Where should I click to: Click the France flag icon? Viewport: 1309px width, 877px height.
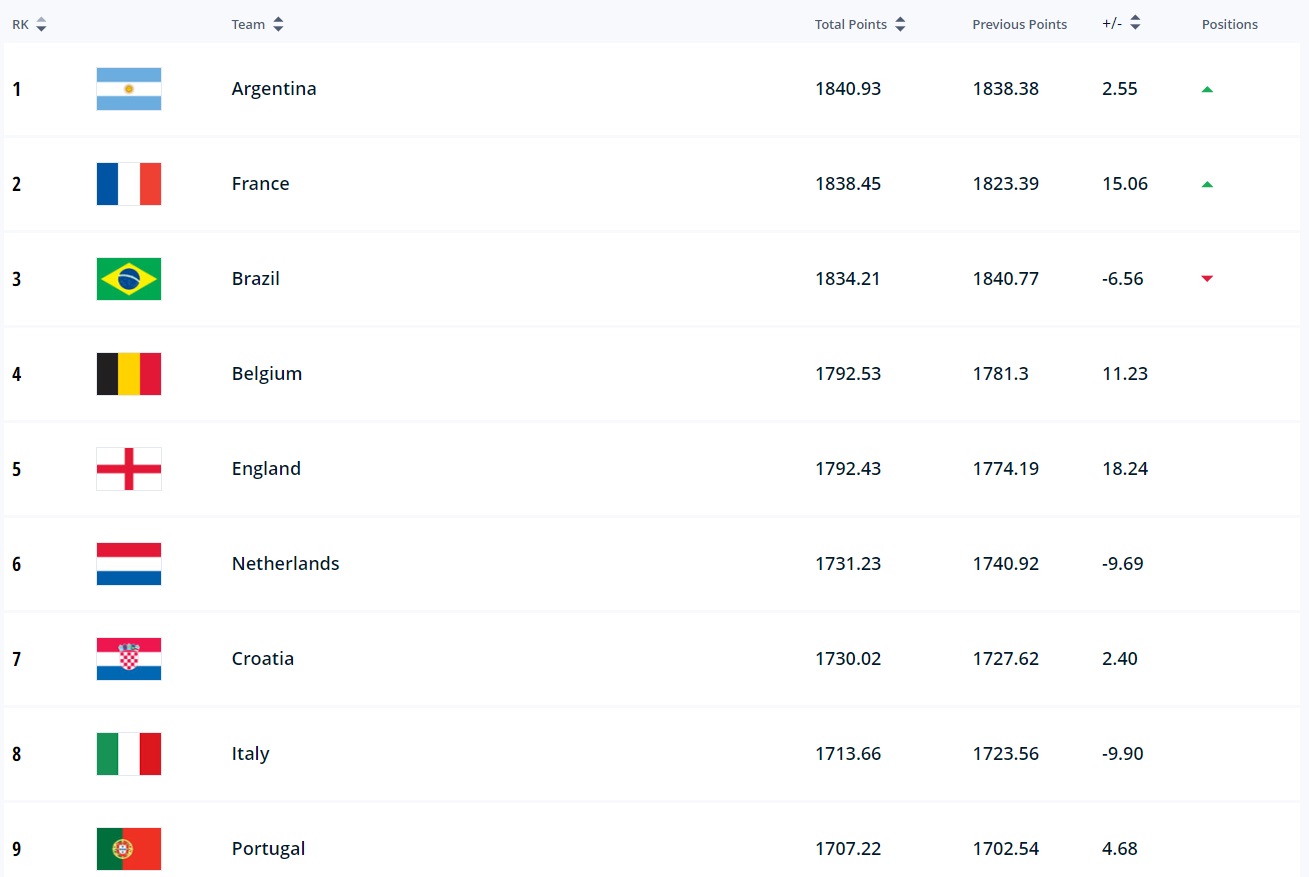point(129,184)
